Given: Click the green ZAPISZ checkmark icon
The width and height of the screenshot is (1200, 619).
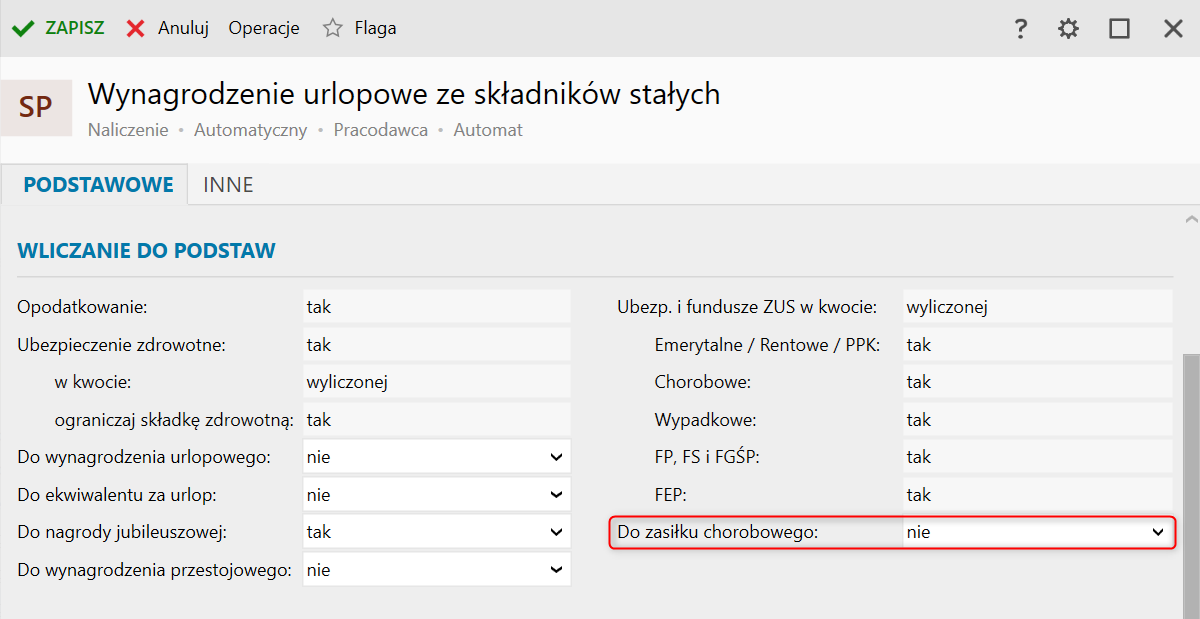Looking at the screenshot, I should tap(23, 28).
